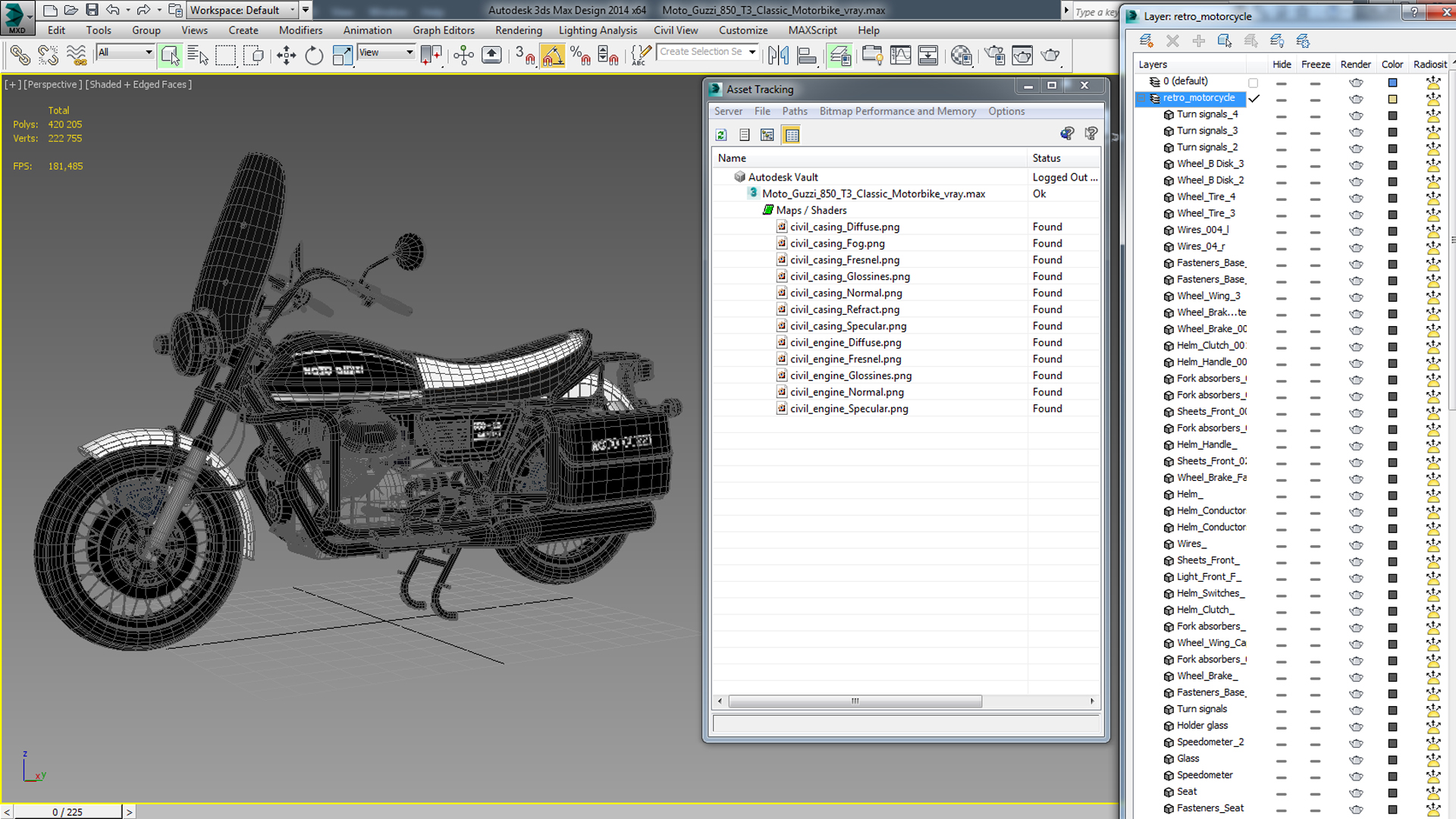Open the Modifiers menu
The image size is (1456, 819).
(300, 30)
